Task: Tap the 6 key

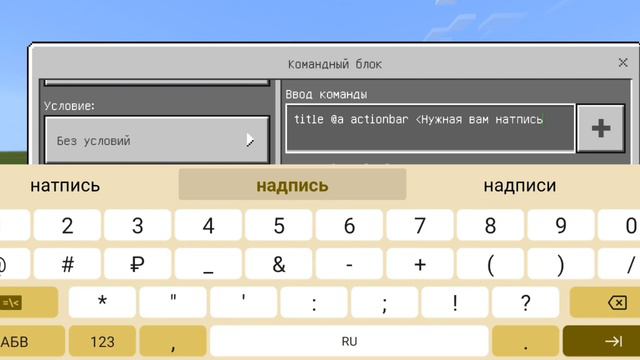Action: coord(349,225)
